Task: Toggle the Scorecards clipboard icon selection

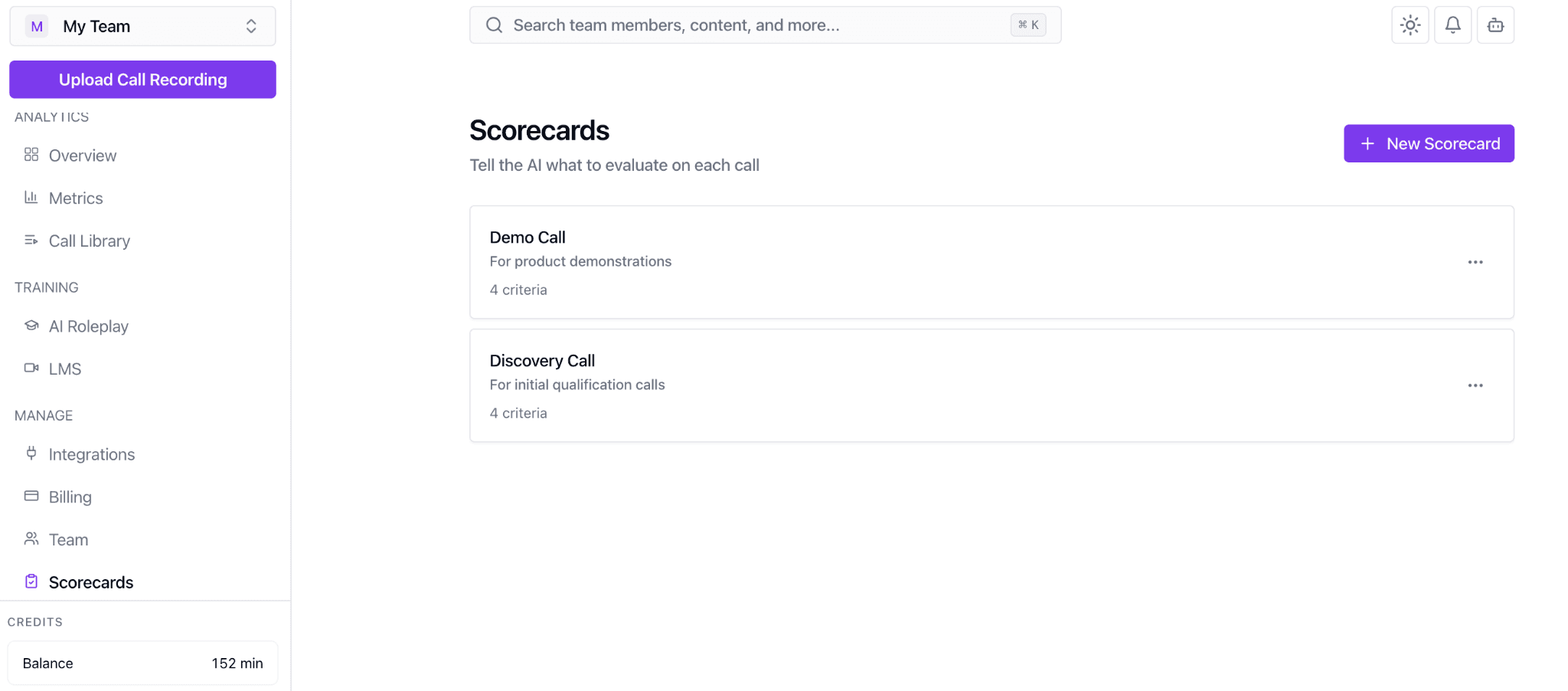Action: tap(31, 581)
